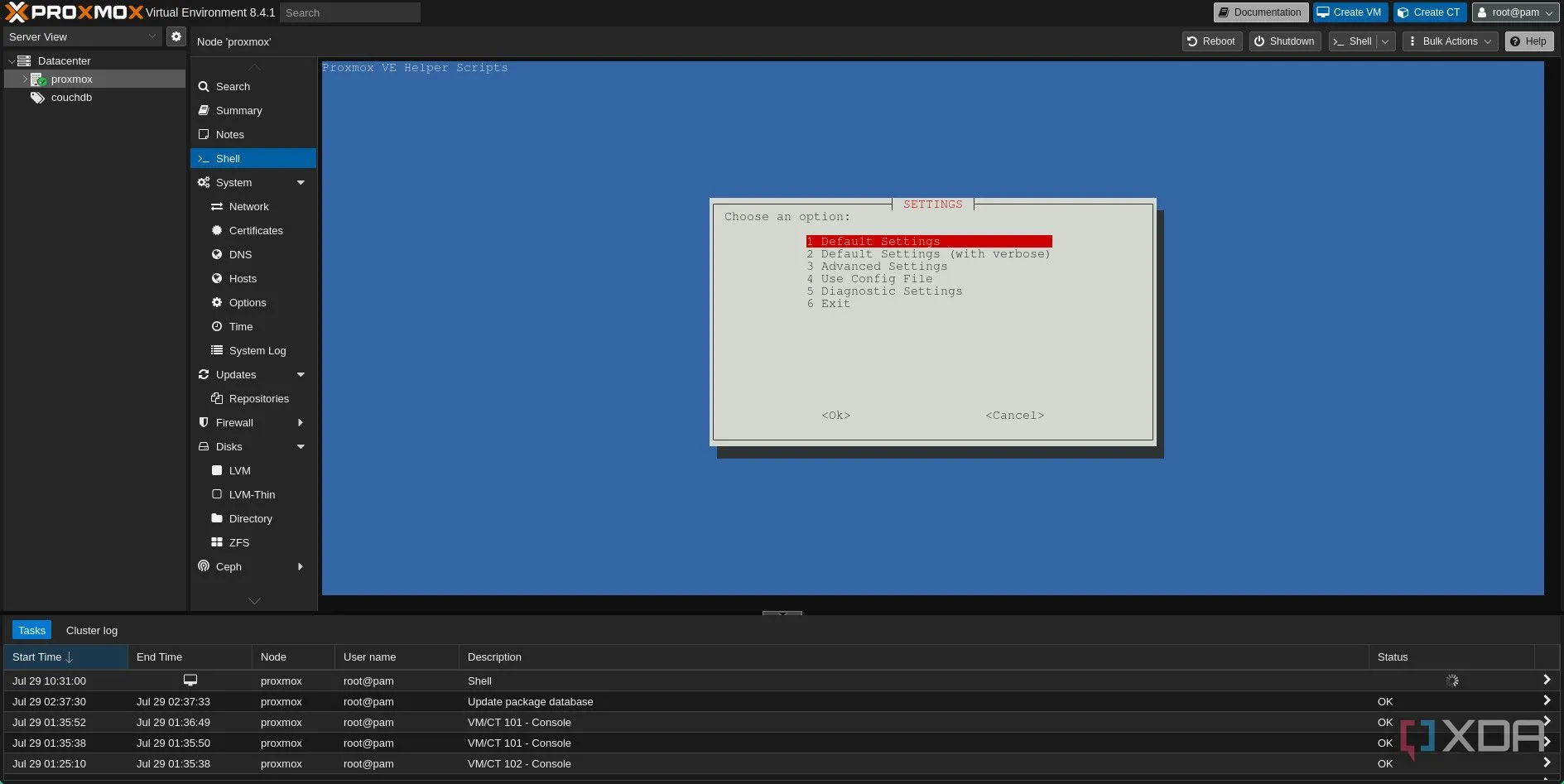Click the LVM-Thin outline square icon
1564x784 pixels.
[x=217, y=494]
